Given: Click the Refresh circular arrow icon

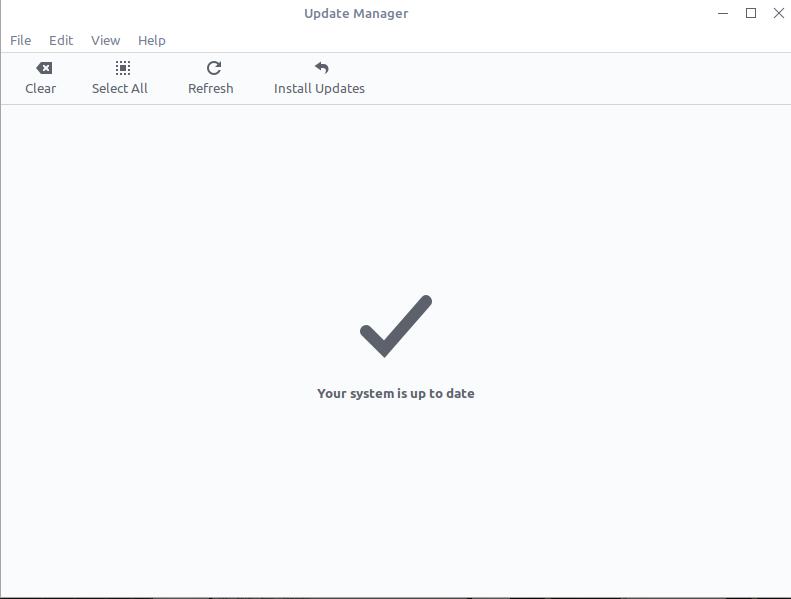Looking at the screenshot, I should 213,68.
